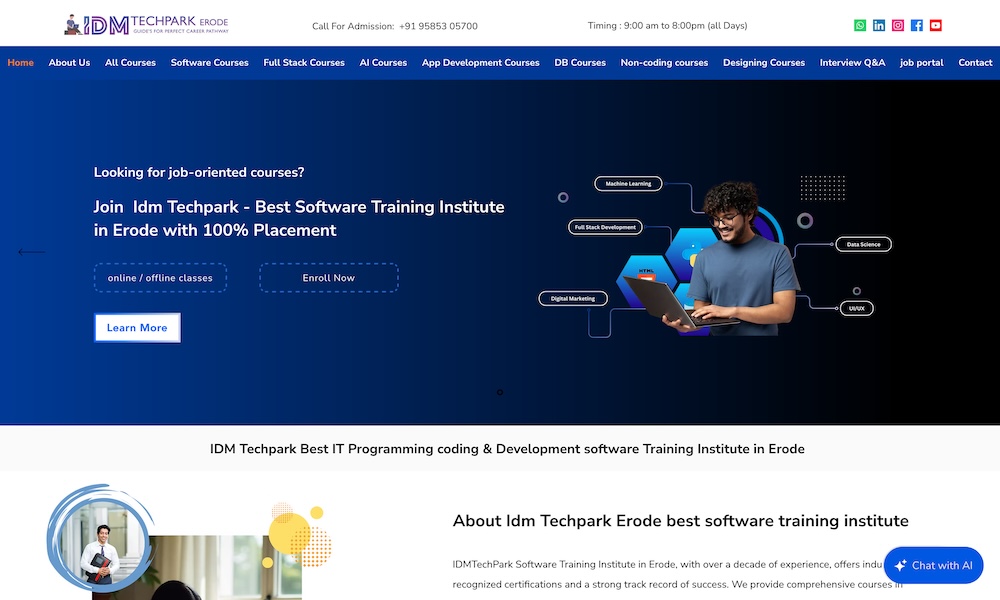Open the All Courses dropdown
This screenshot has height=600, width=1000.
coord(130,62)
